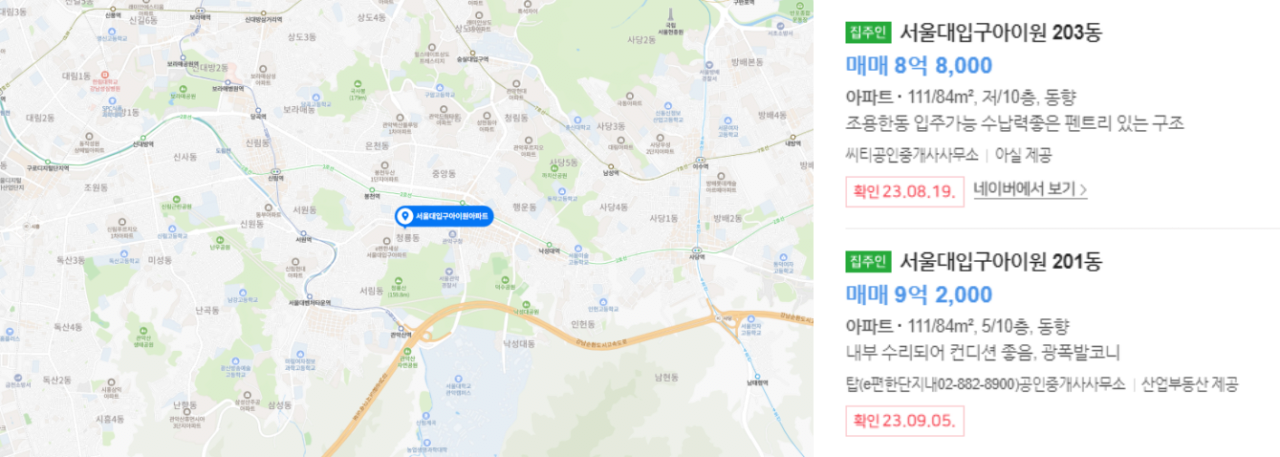Select the 미성동 district label on map
Image resolution: width=1280 pixels, height=457 pixels.
pyautogui.click(x=160, y=260)
